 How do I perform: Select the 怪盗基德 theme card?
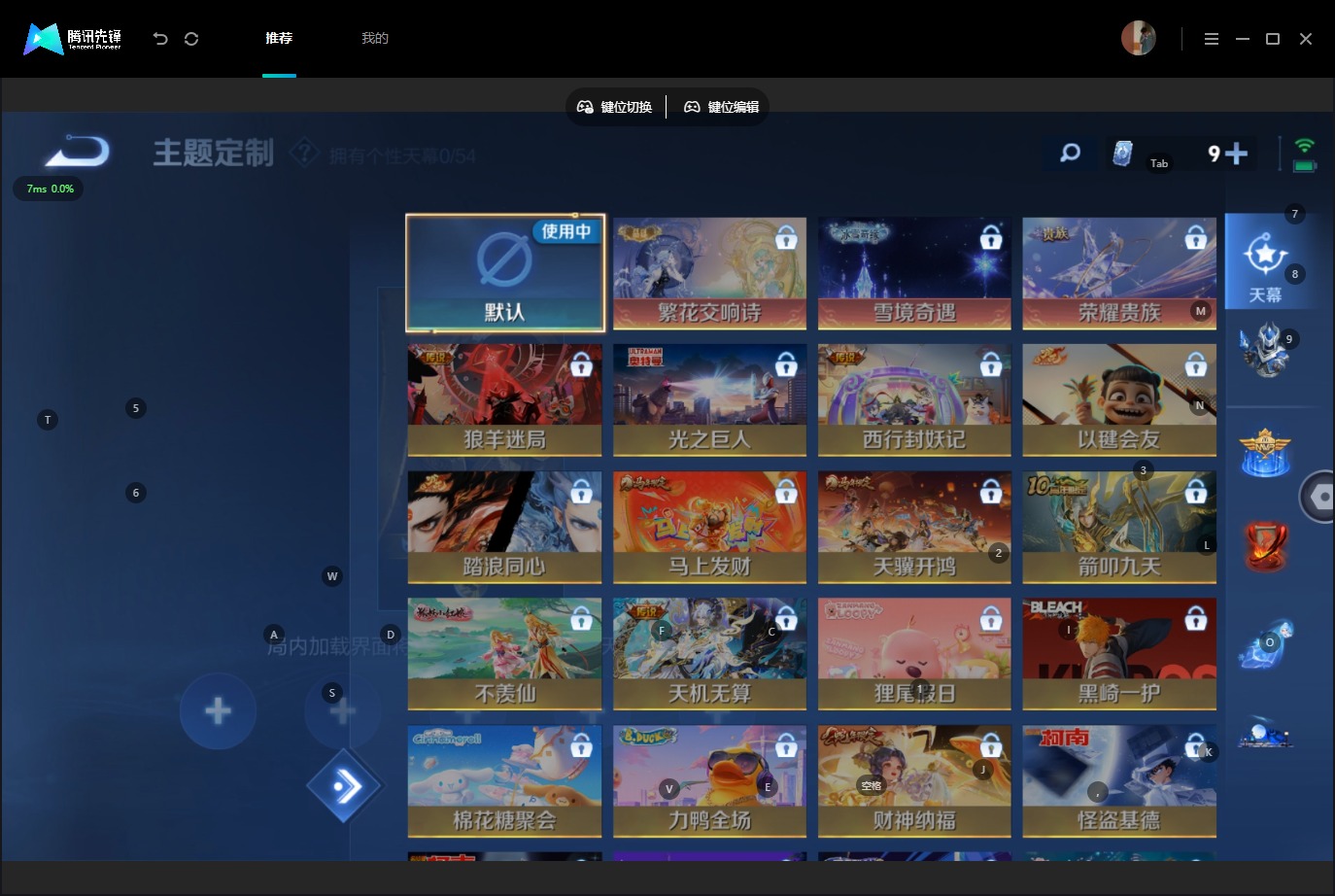click(1119, 781)
